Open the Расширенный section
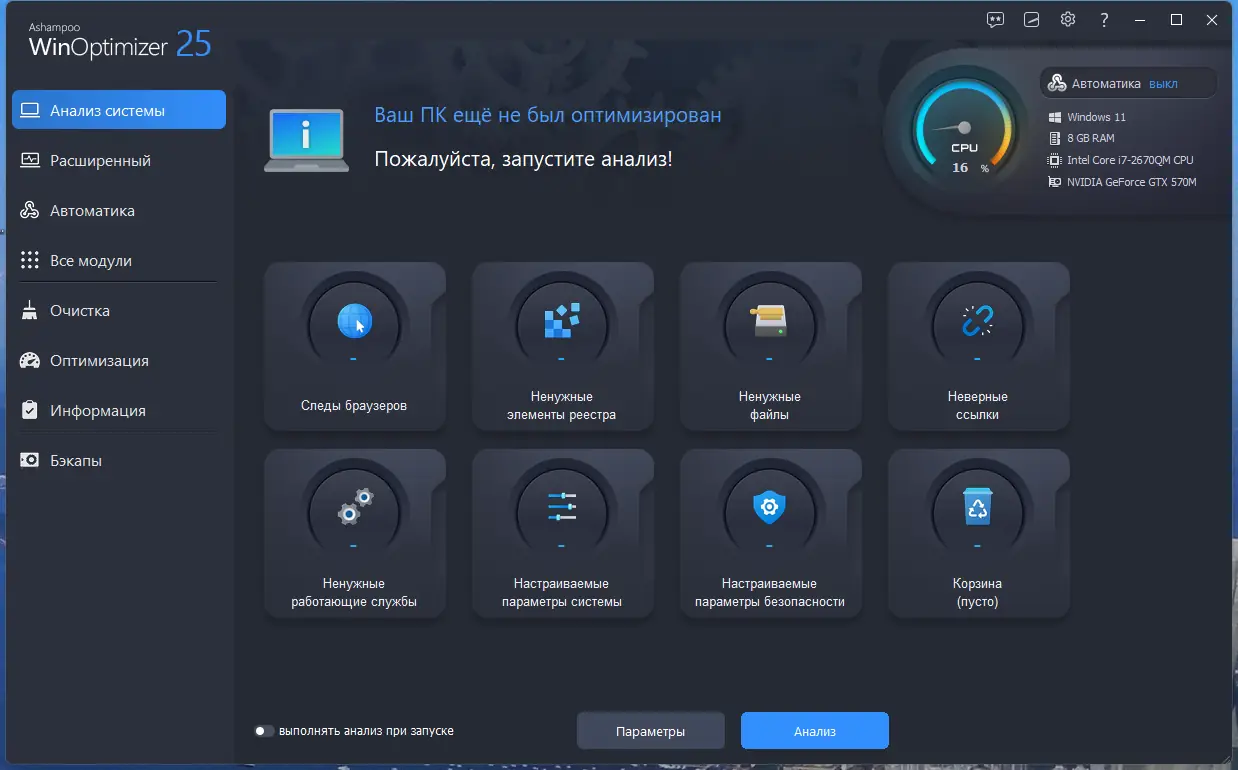The image size is (1238, 770). pyautogui.click(x=119, y=160)
